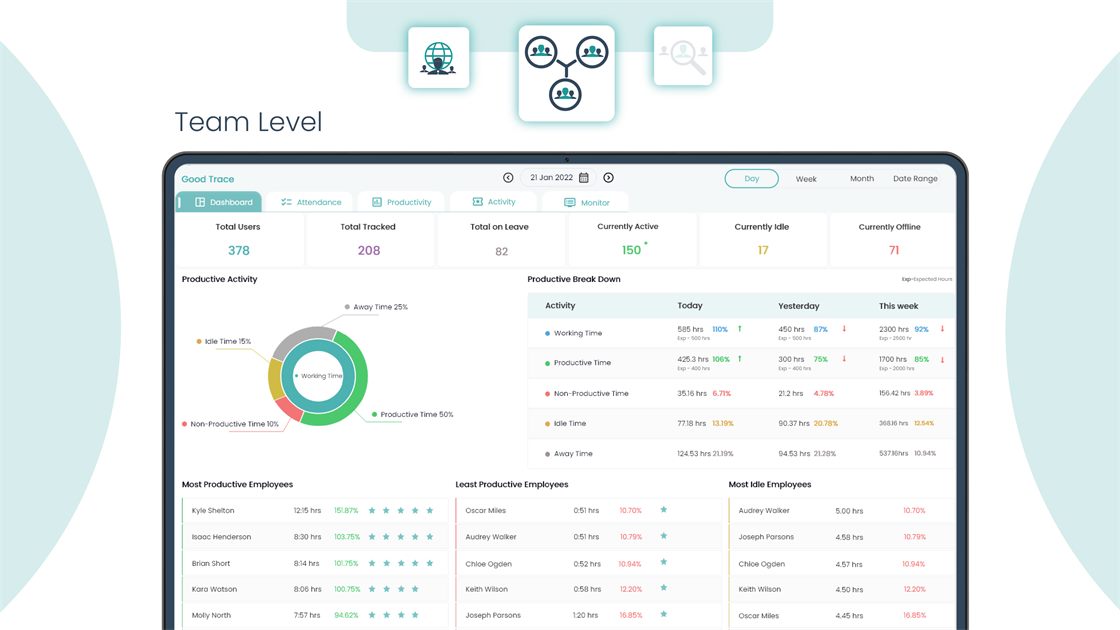Click the Attendance checklist icon
Viewport: 1120px width, 630px height.
pyautogui.click(x=286, y=202)
